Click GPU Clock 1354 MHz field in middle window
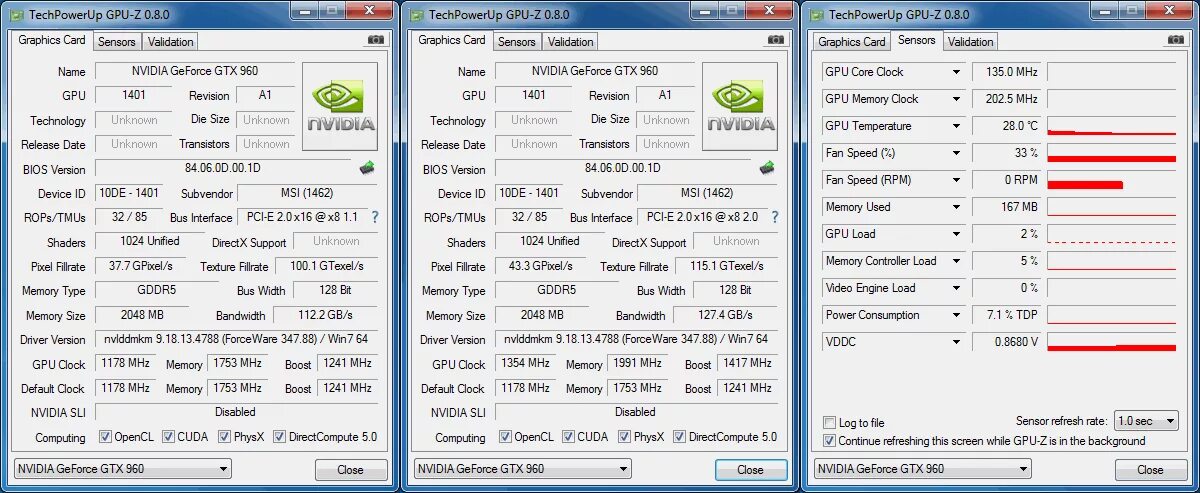Image resolution: width=1200 pixels, height=493 pixels. [x=526, y=363]
